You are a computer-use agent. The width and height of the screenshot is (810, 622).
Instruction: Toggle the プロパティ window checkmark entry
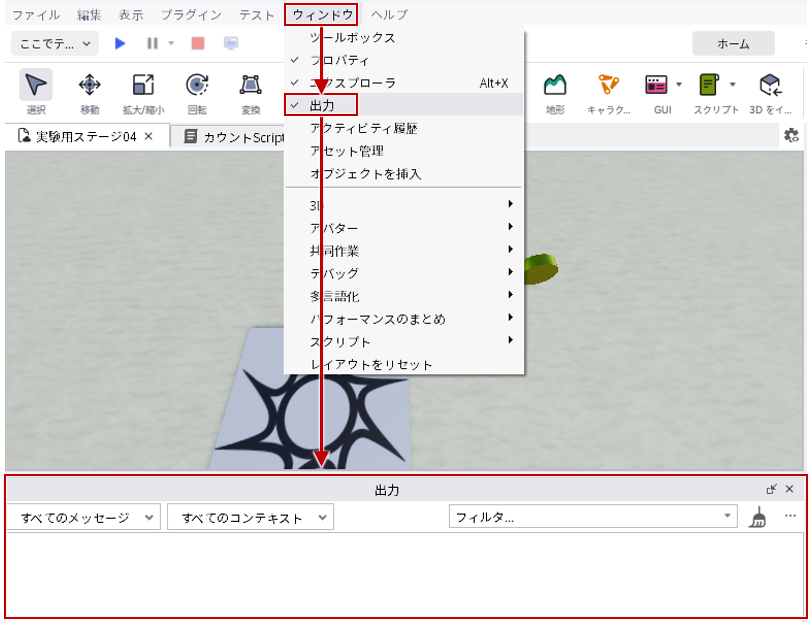pos(404,60)
